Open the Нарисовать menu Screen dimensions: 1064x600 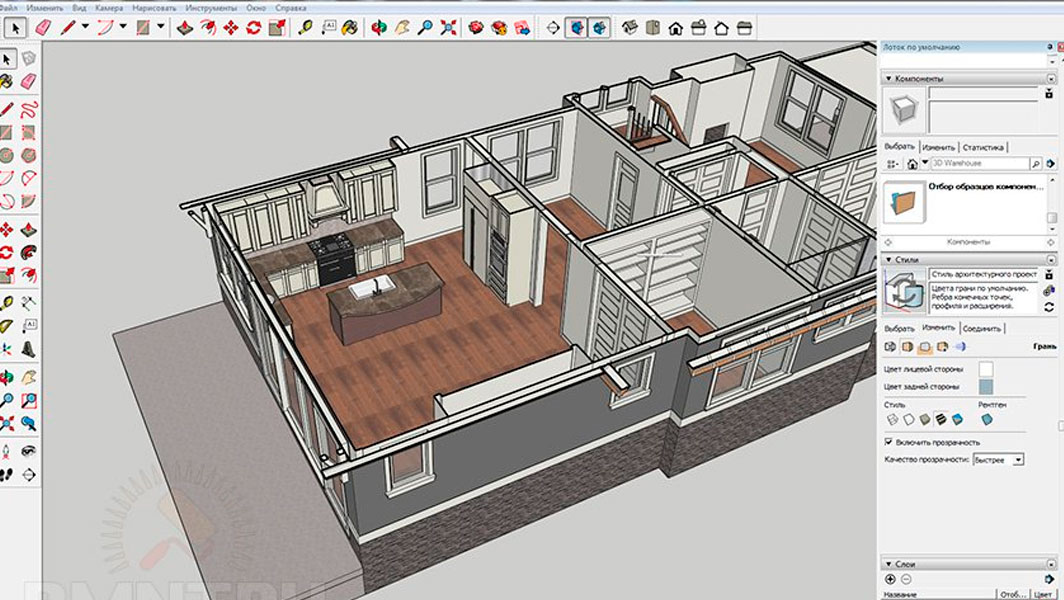pos(153,7)
